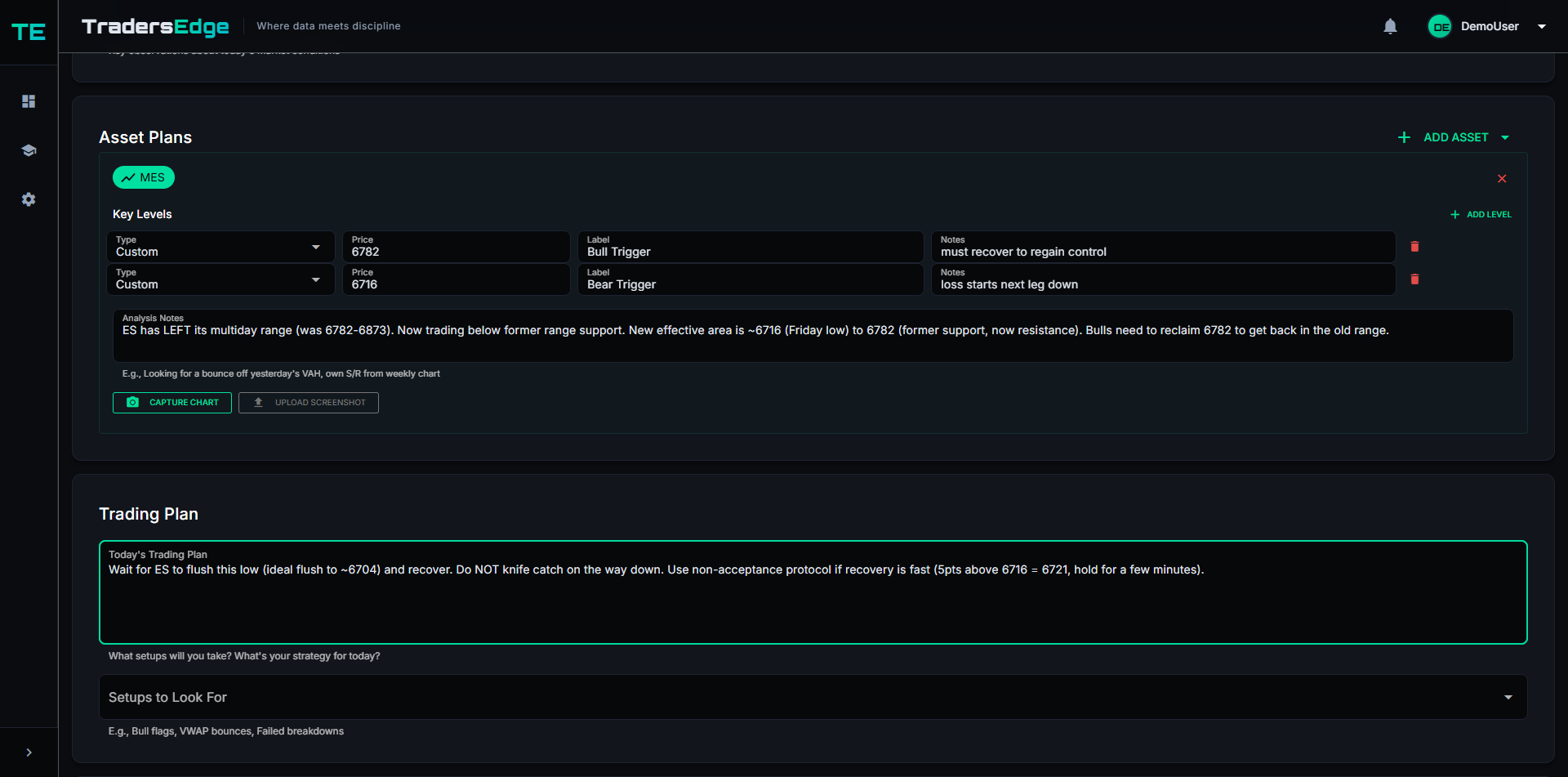Delete the Bull Trigger level trash icon
This screenshot has height=777, width=1568.
pyautogui.click(x=1414, y=247)
